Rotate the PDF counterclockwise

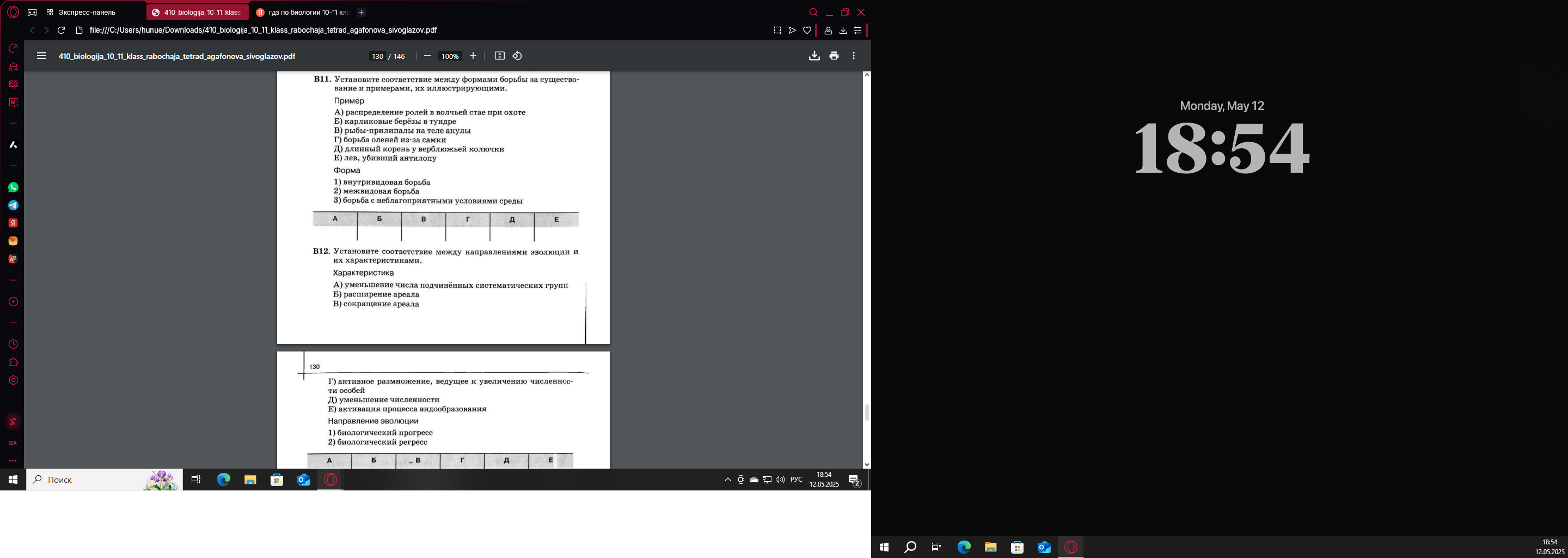517,56
